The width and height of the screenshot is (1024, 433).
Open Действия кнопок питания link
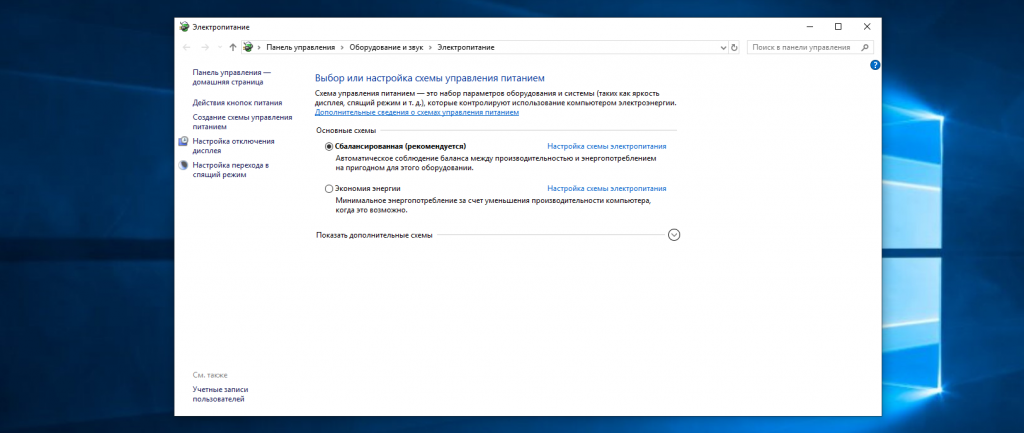[237, 103]
